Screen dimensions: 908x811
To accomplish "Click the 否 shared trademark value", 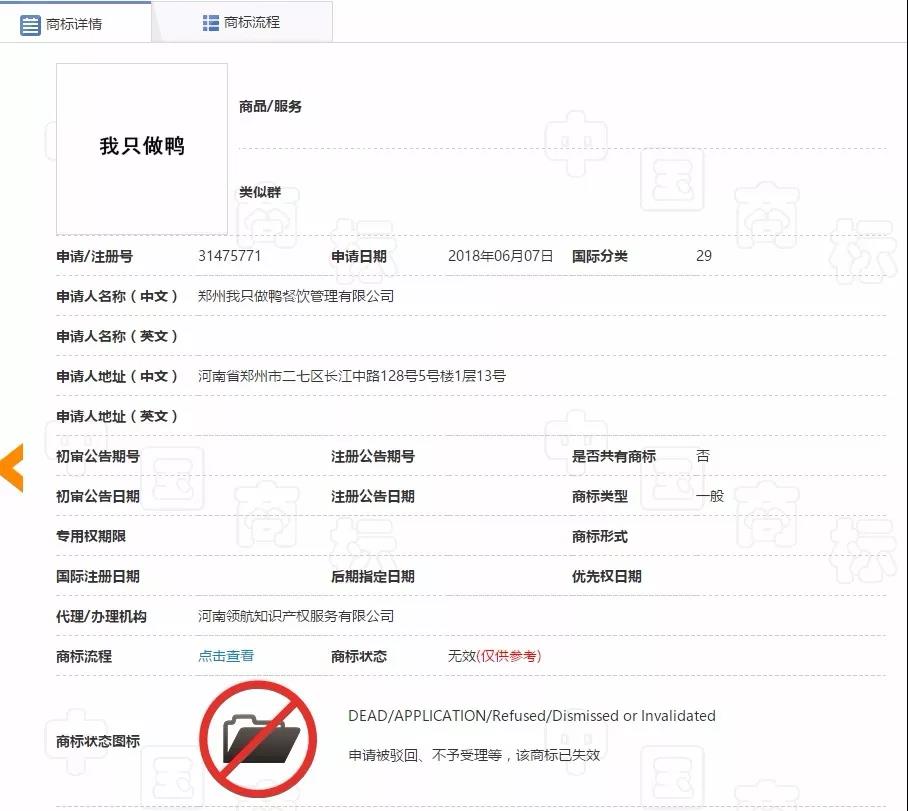I will (703, 456).
